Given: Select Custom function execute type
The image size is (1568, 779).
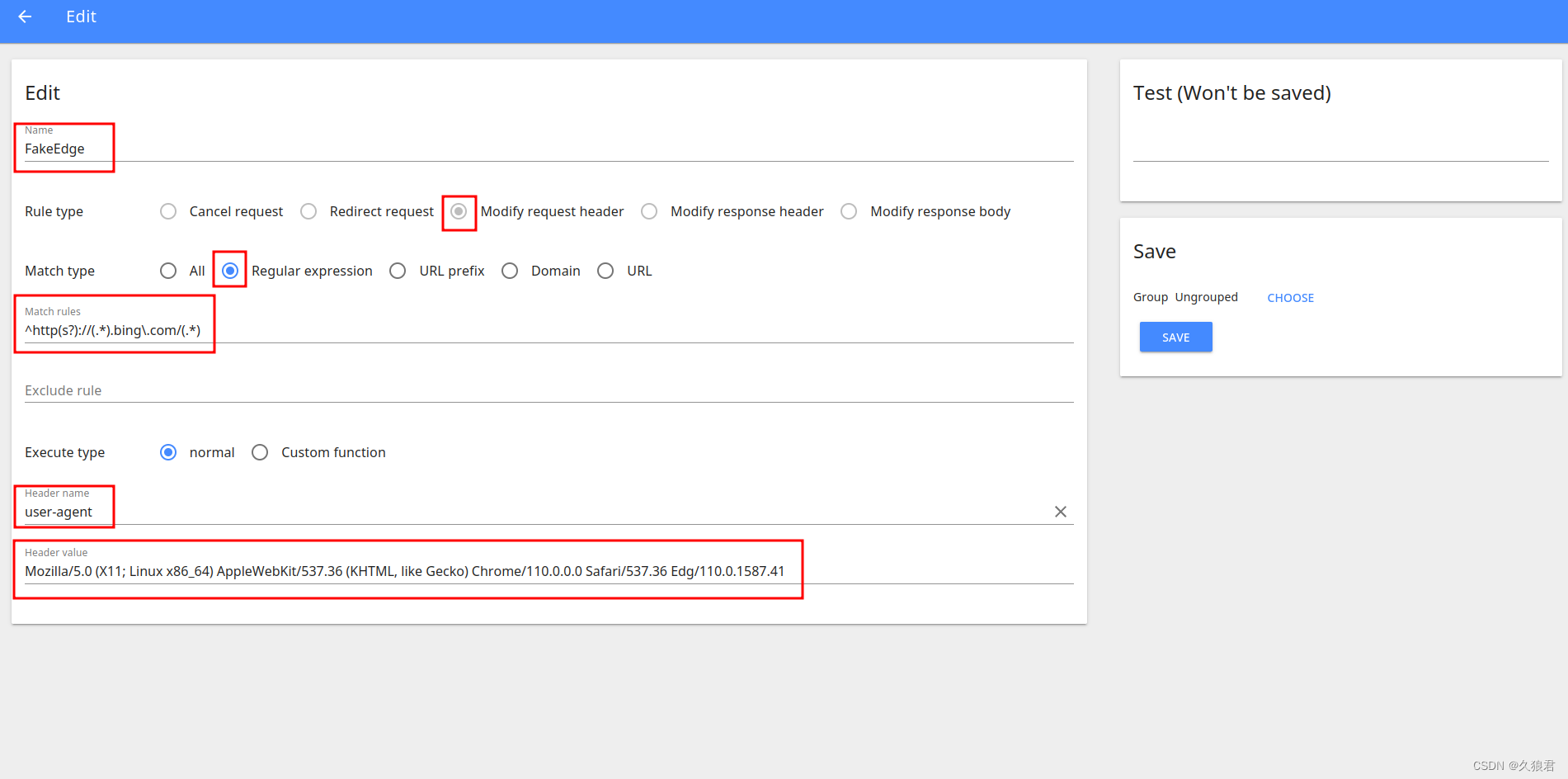Looking at the screenshot, I should point(260,452).
